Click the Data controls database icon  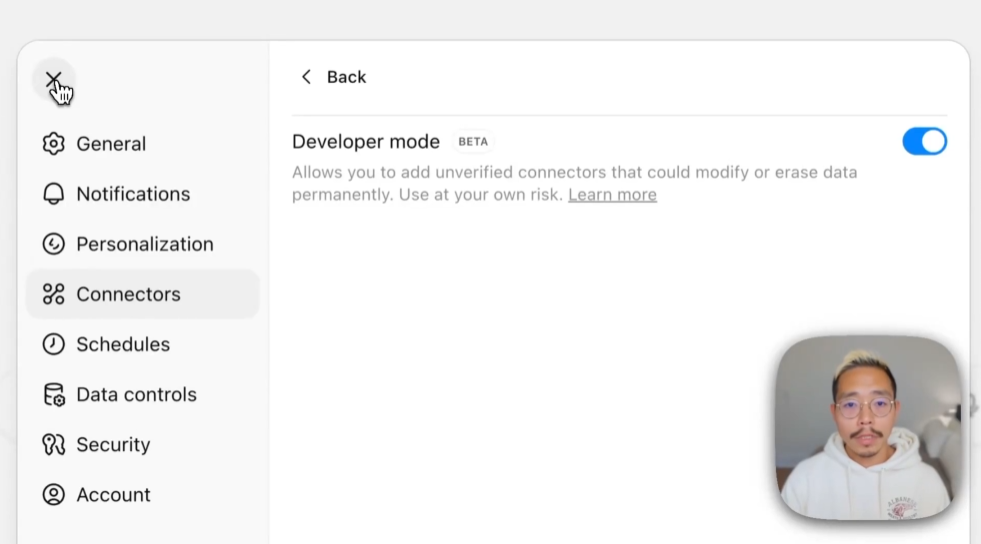click(53, 395)
